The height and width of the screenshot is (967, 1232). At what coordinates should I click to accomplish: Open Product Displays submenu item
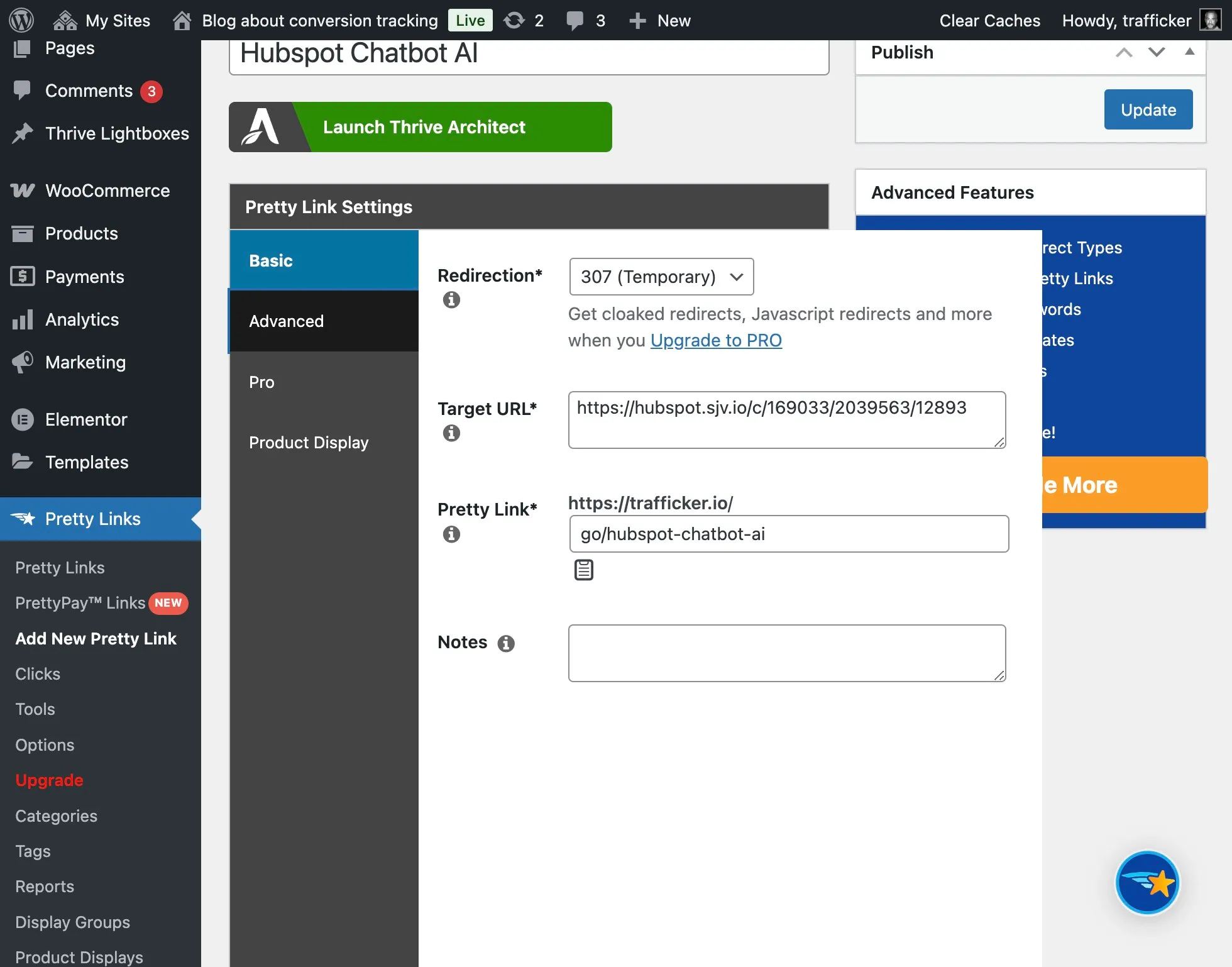[x=79, y=957]
